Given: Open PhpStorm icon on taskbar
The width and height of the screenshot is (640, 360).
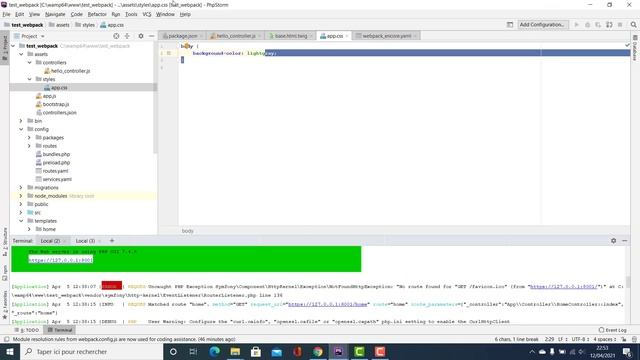Looking at the screenshot, I should (x=339, y=351).
